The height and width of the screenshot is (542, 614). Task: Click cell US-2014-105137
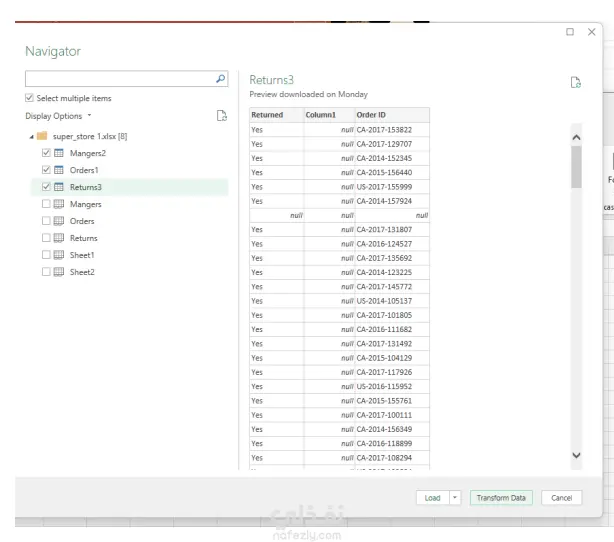pos(392,301)
